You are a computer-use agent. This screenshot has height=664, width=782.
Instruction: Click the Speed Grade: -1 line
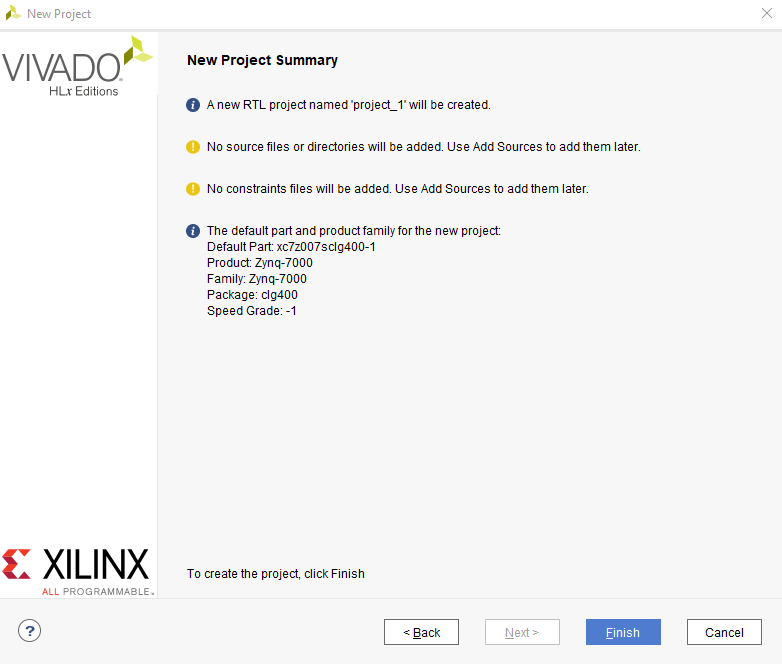(x=252, y=311)
